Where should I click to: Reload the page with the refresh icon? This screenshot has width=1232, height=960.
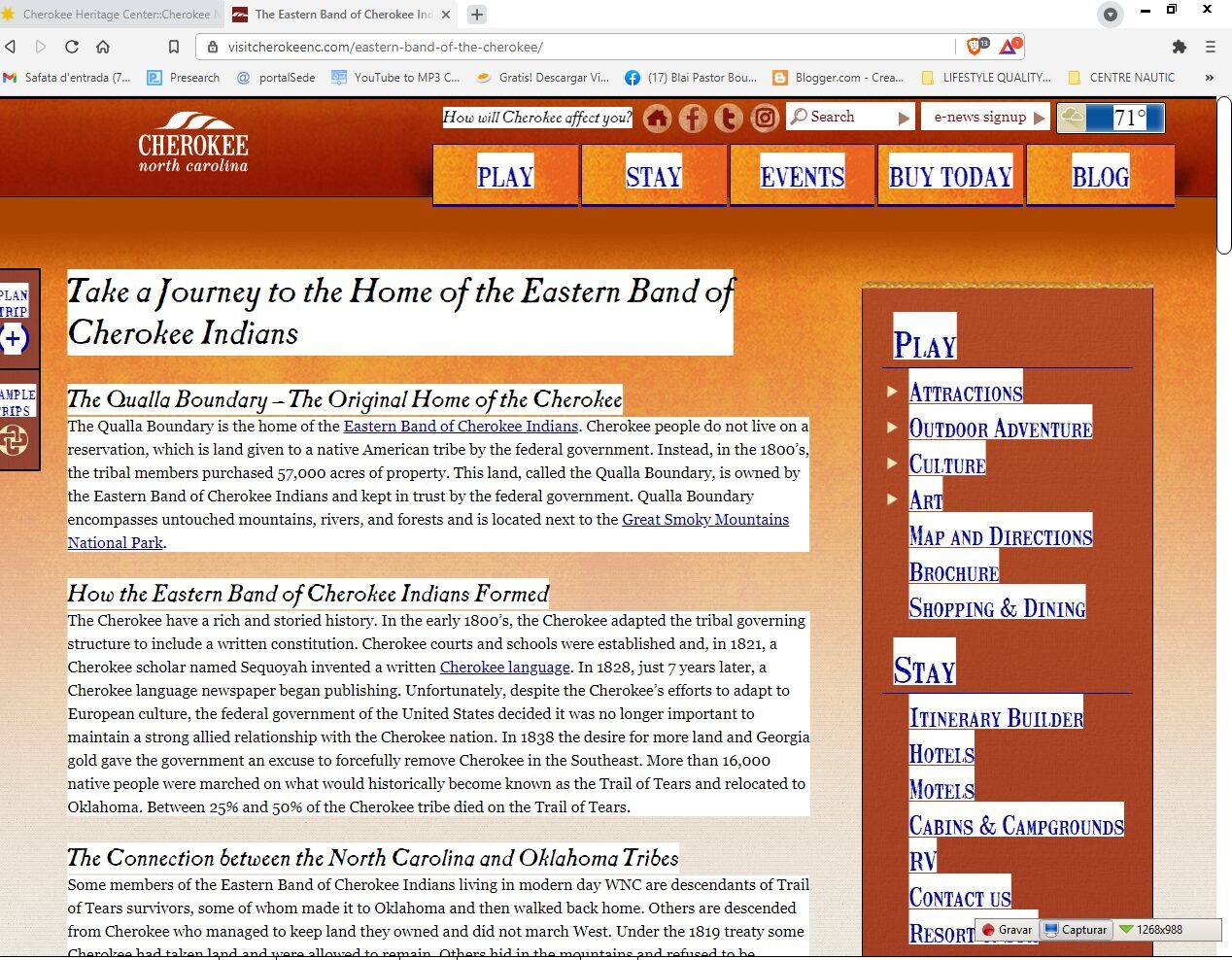pos(72,47)
